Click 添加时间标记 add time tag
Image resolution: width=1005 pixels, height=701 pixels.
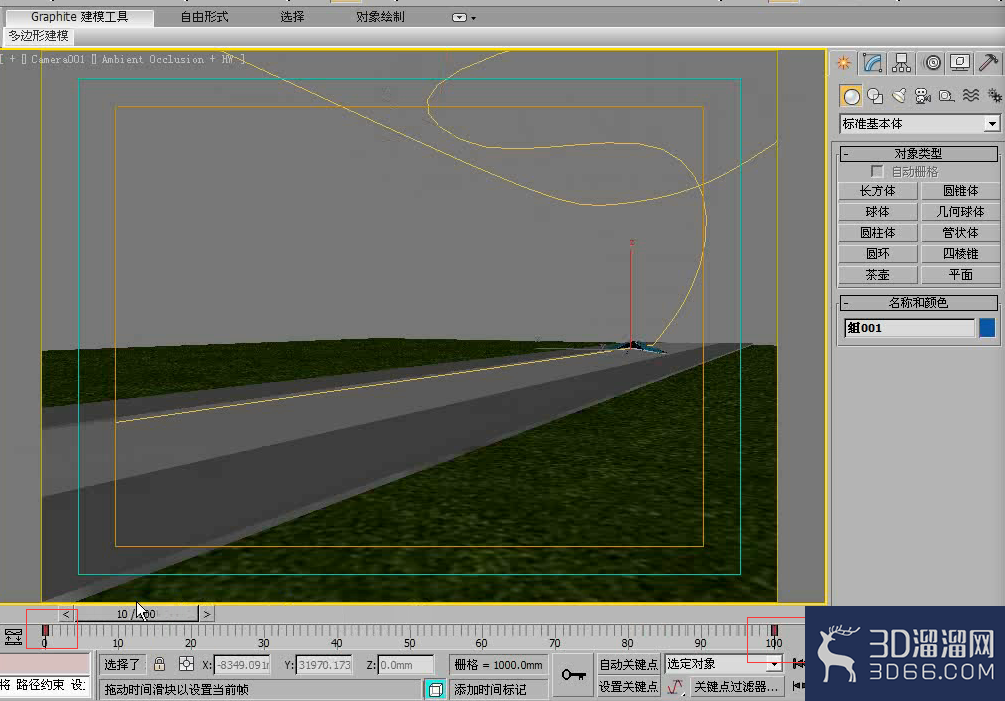point(499,689)
